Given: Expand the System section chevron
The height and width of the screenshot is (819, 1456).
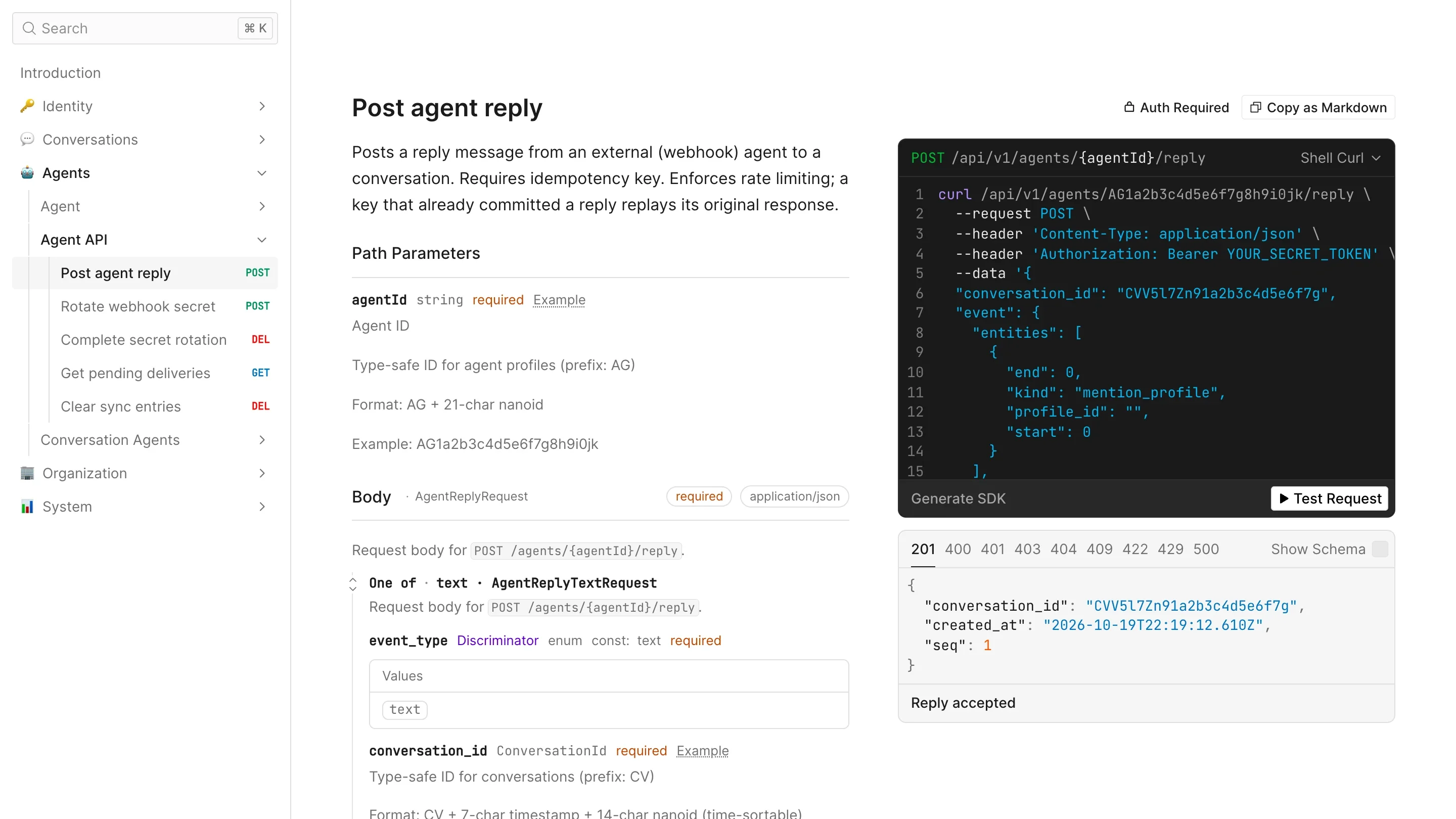Looking at the screenshot, I should 262,507.
